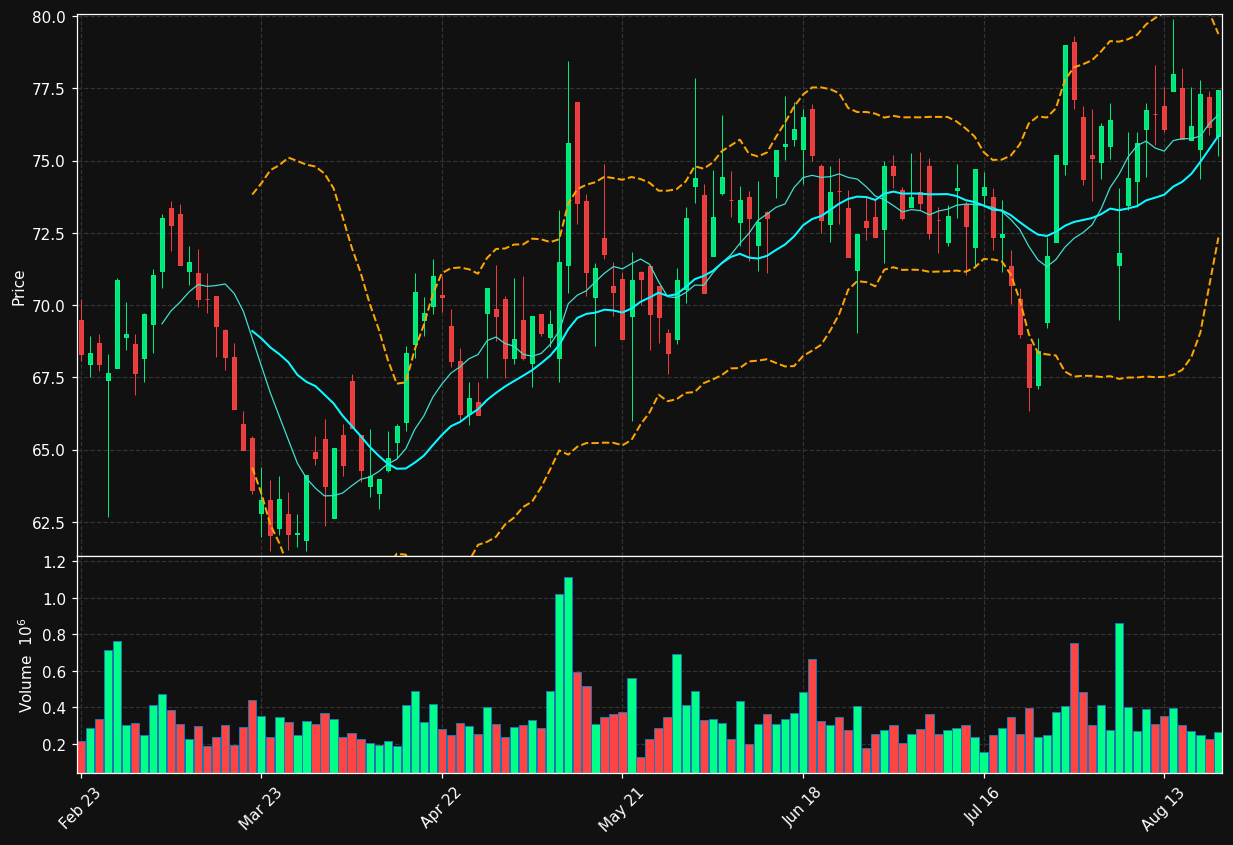Click the Price axis title

tap(18, 286)
